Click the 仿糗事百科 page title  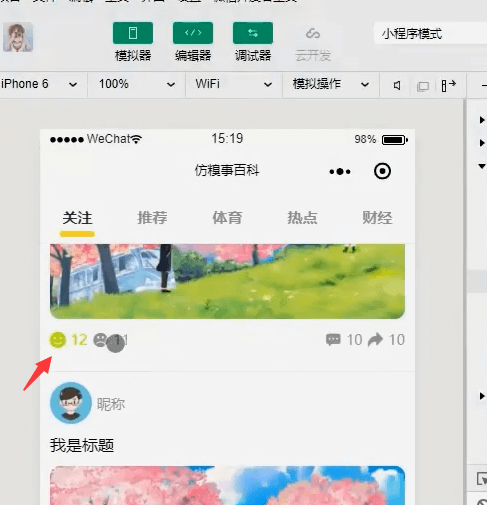(227, 170)
